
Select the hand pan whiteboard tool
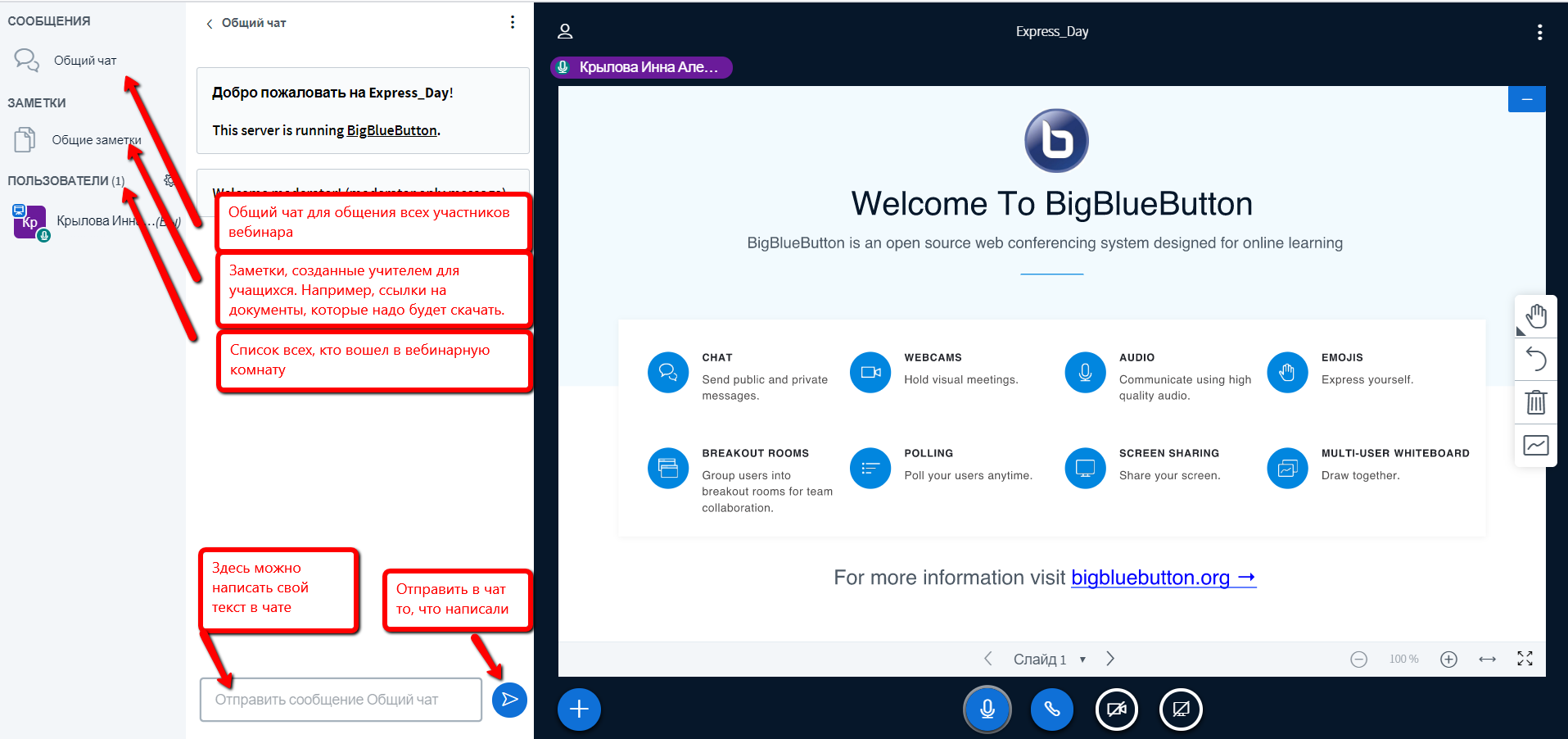pyautogui.click(x=1536, y=316)
